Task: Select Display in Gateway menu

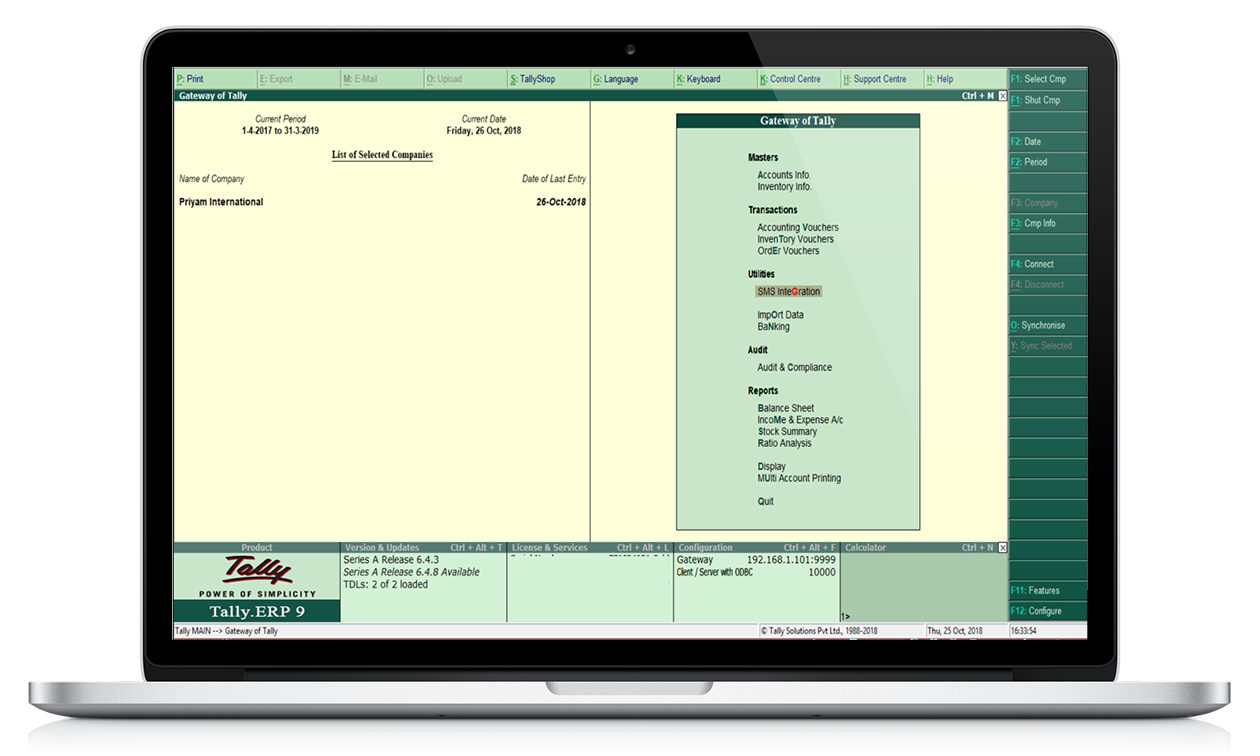Action: (x=771, y=467)
